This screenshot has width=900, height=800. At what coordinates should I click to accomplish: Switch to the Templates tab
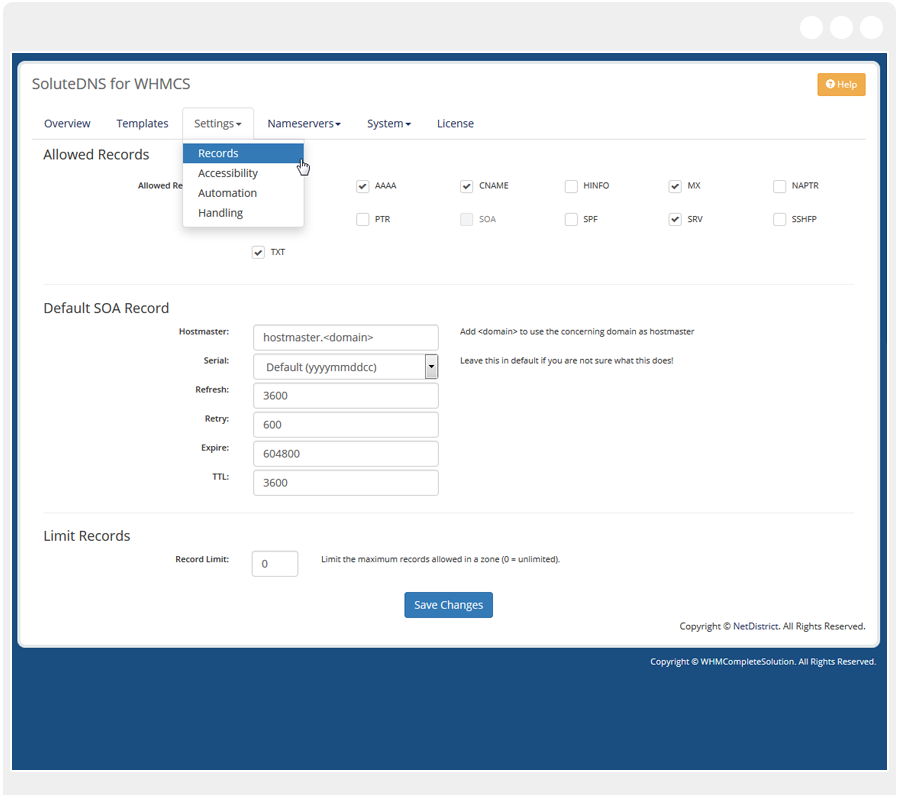tap(142, 124)
